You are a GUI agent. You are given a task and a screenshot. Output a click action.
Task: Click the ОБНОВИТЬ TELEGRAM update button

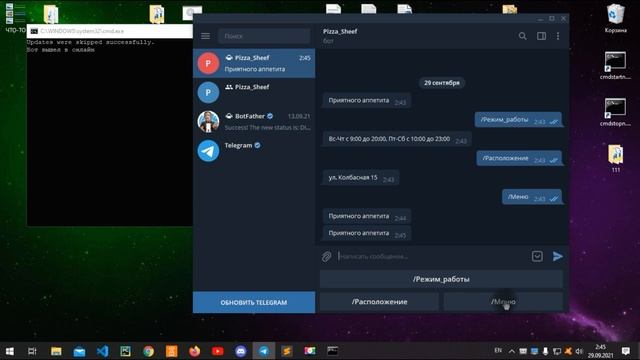(254, 302)
